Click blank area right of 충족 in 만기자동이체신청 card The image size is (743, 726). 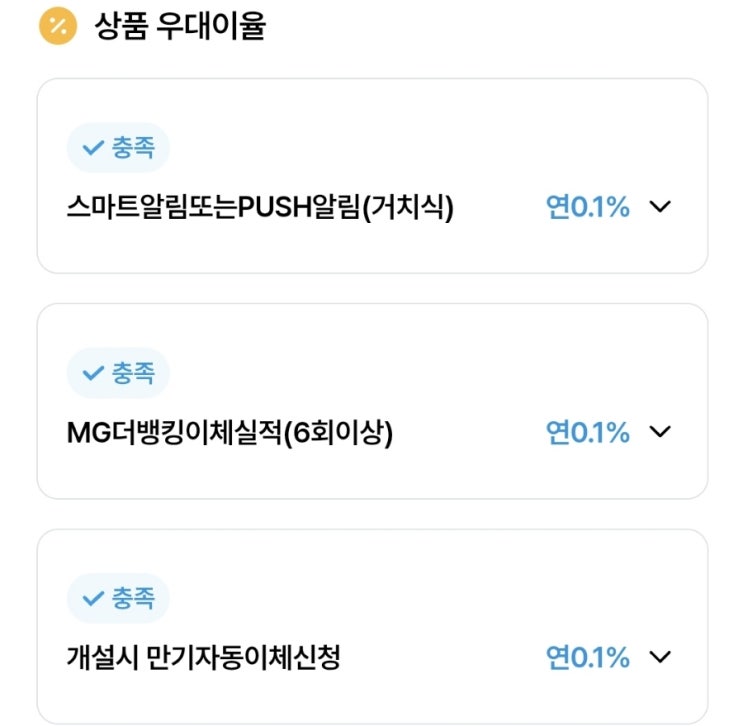[400, 599]
